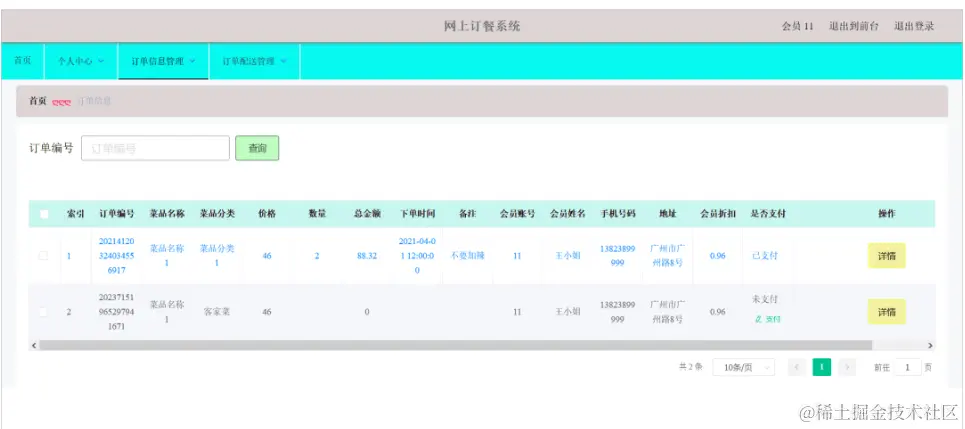Check the checkbox for row 2
This screenshot has height=429, width=965.
point(44,312)
